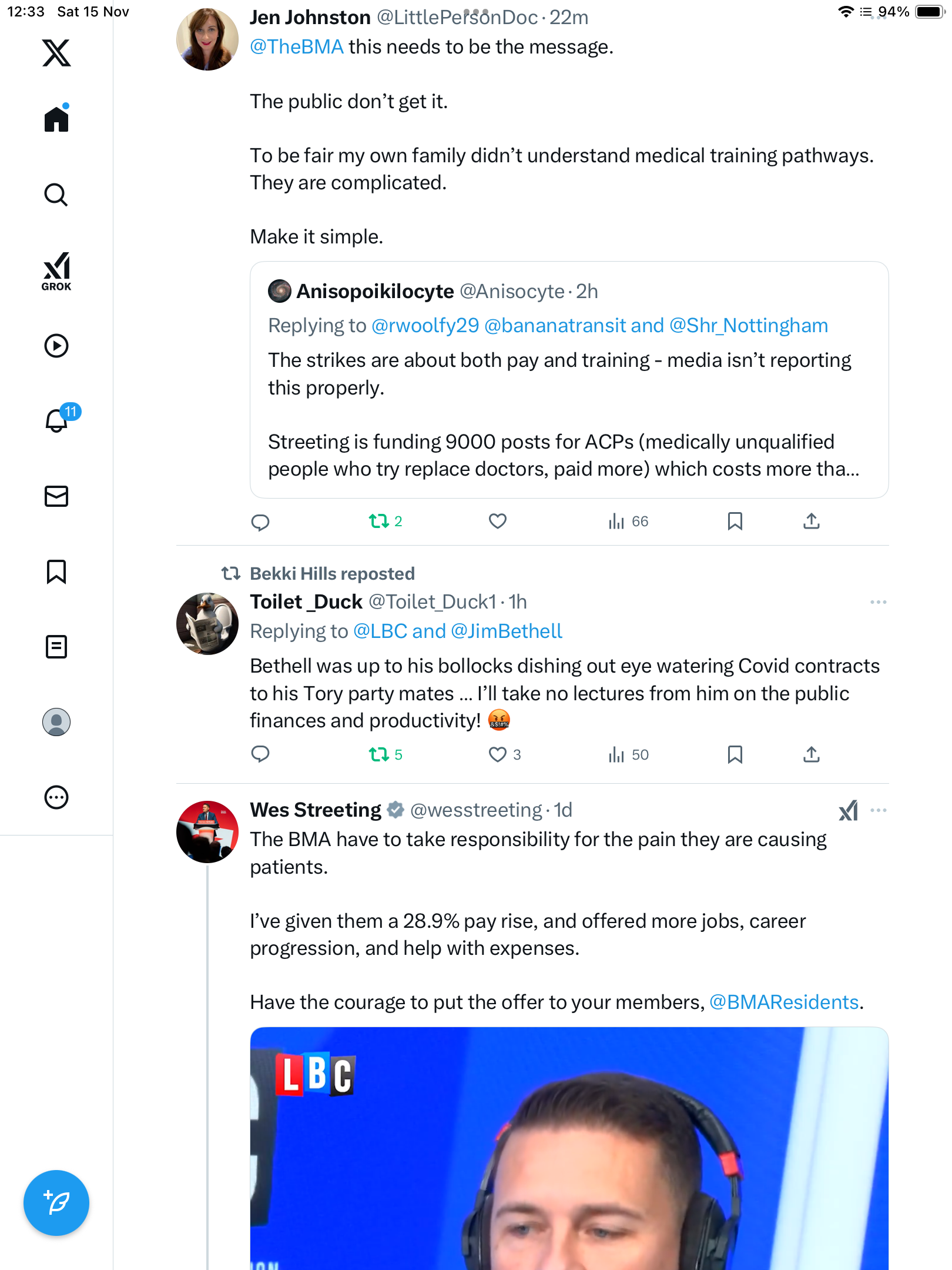The height and width of the screenshot is (1270, 952).
Task: Open Lists tab in the sidebar
Action: click(x=56, y=647)
